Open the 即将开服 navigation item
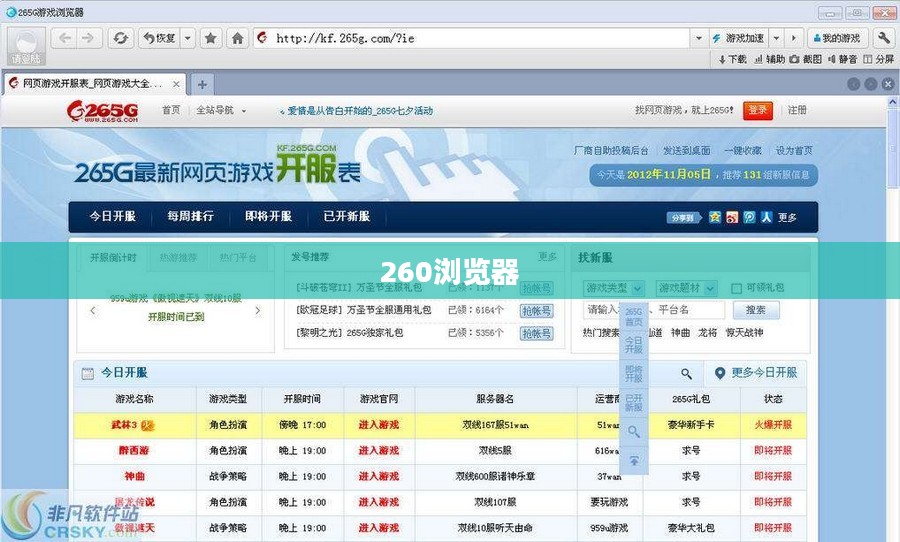This screenshot has width=900, height=542. (x=269, y=216)
